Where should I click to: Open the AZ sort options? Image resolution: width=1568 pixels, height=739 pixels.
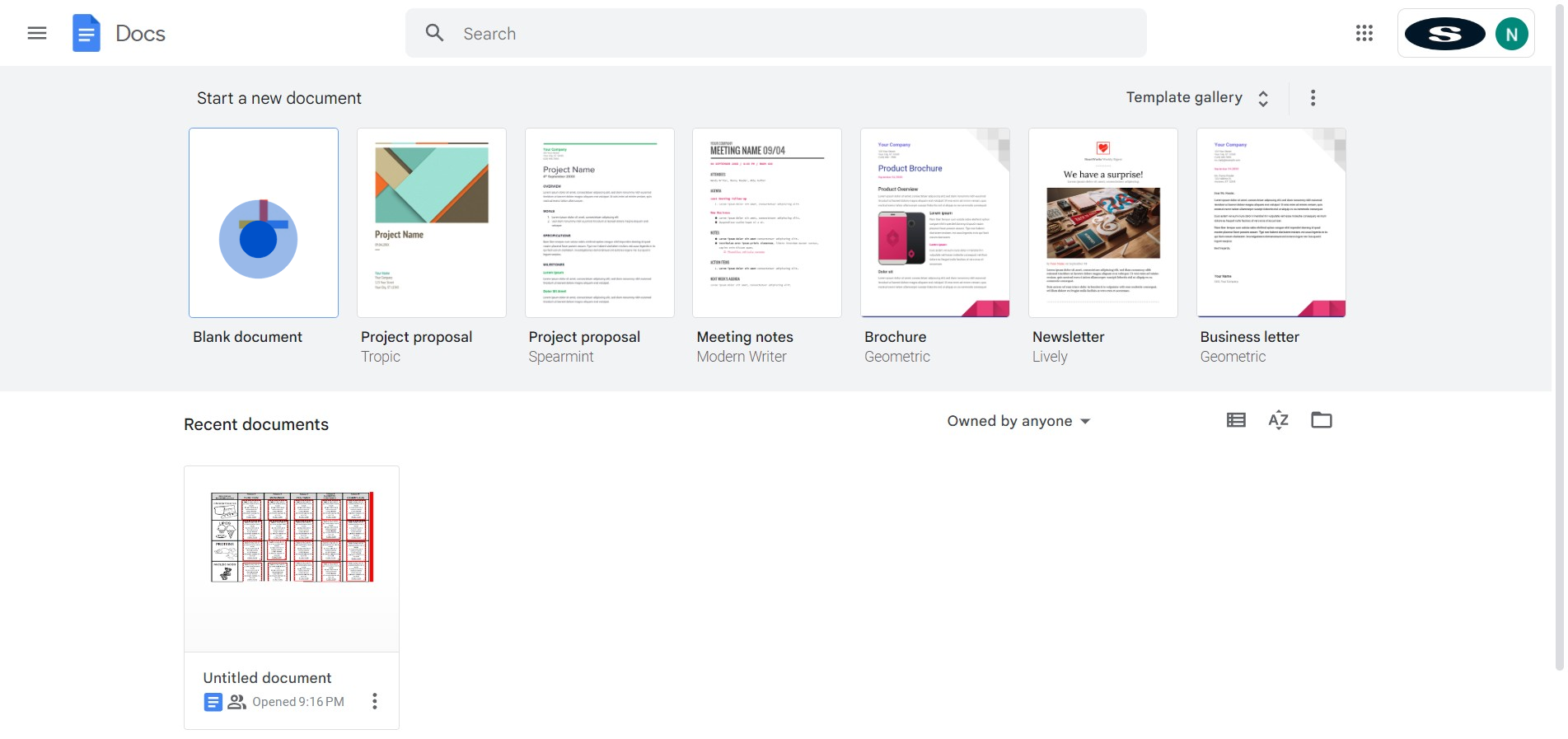coord(1278,420)
